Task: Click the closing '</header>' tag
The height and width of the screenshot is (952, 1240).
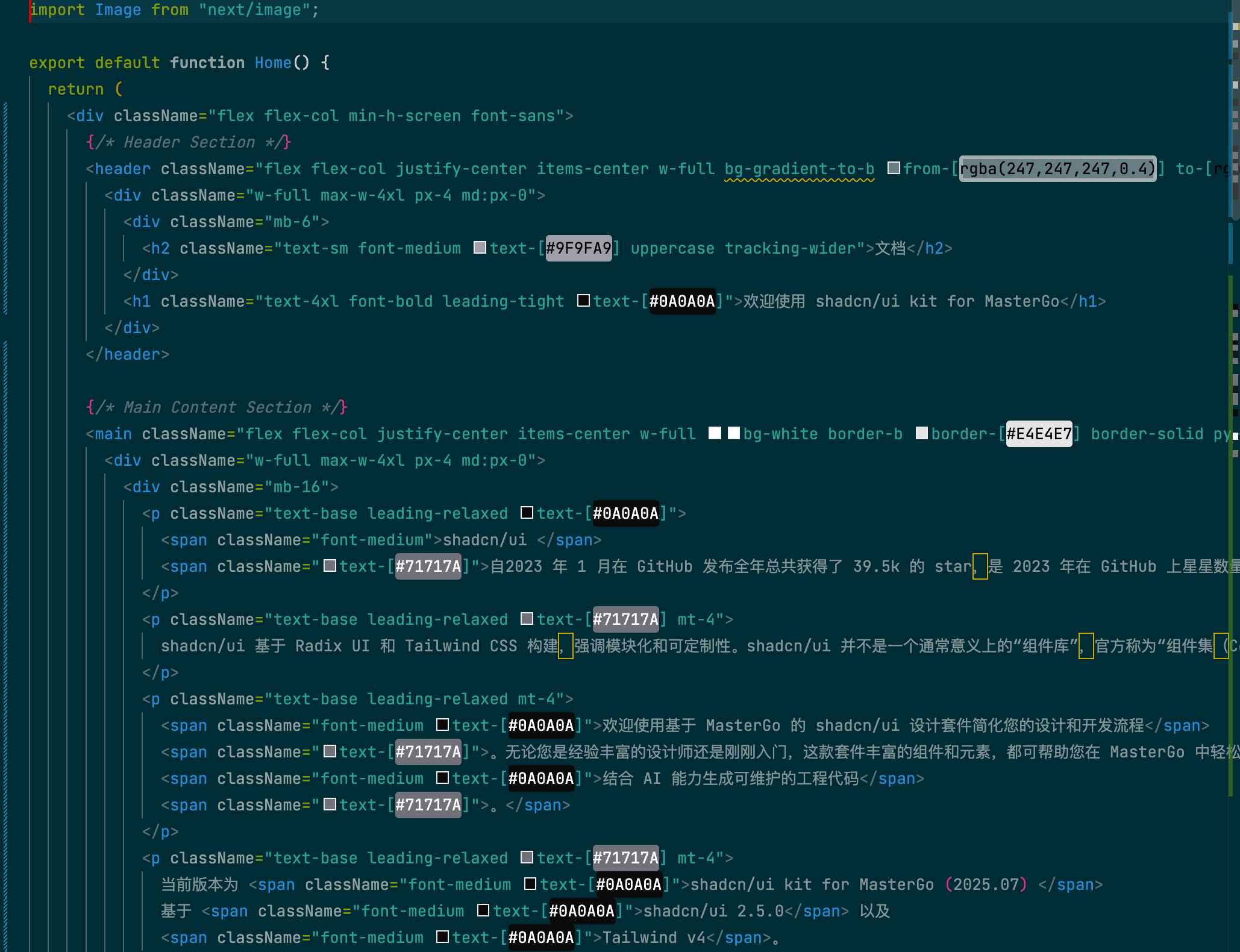Action: (127, 354)
